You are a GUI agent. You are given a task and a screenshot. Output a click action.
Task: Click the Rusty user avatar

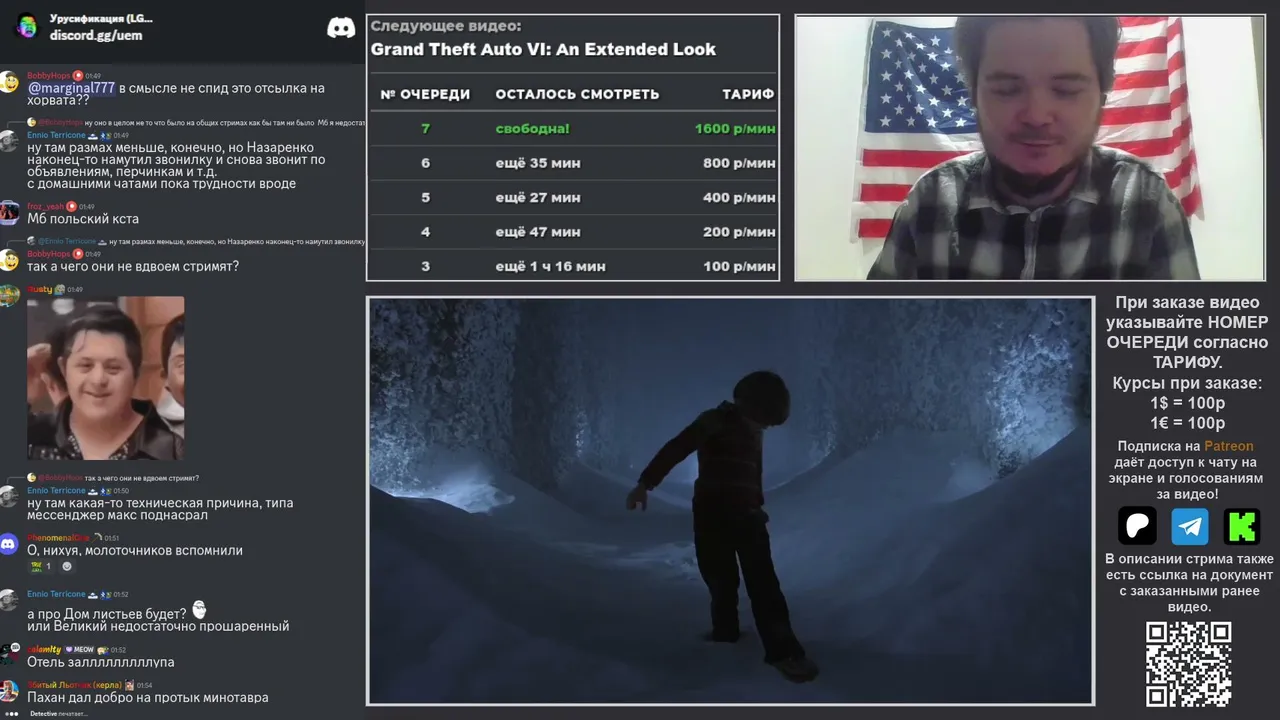point(9,295)
